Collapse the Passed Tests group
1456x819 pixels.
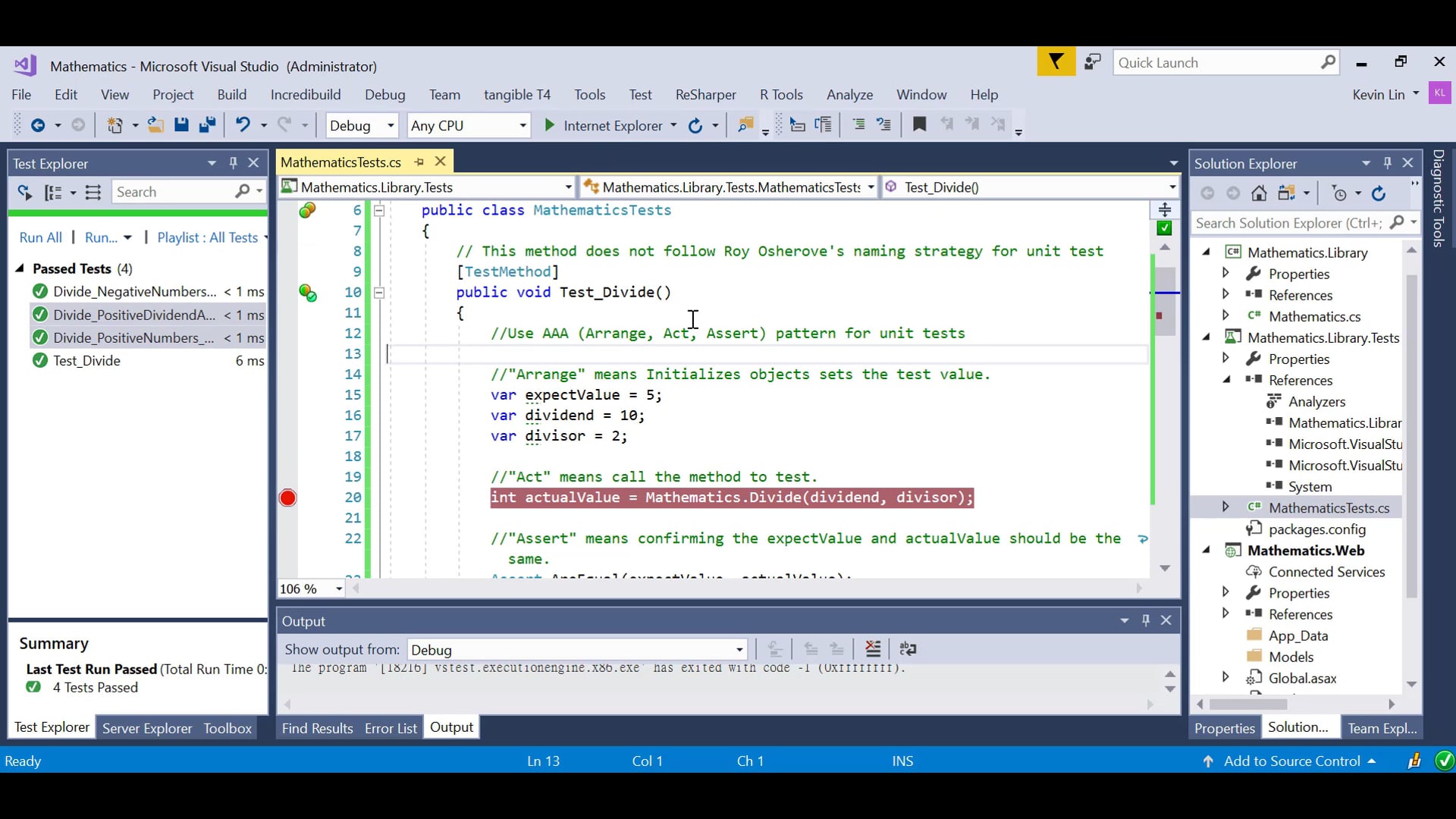point(20,268)
